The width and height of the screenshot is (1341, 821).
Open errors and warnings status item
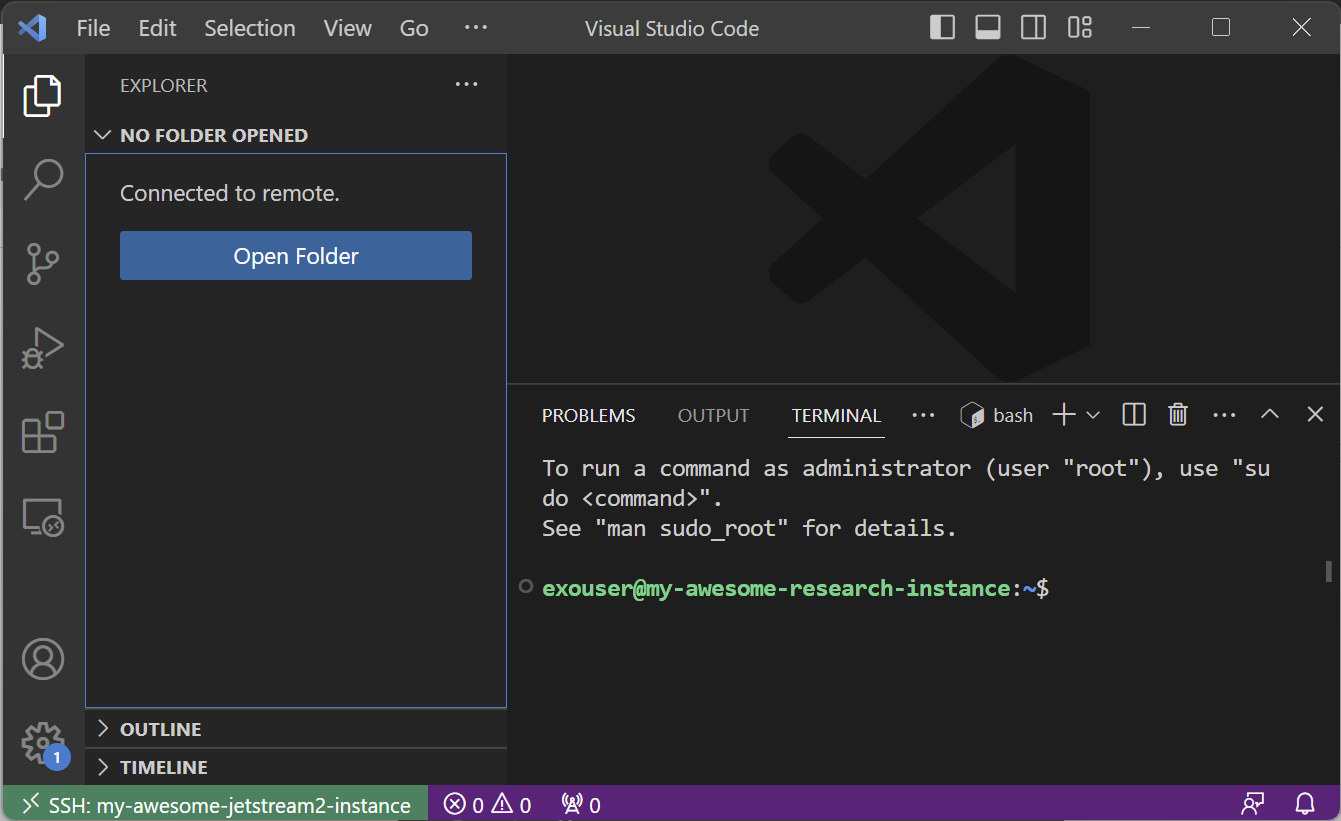(488, 804)
